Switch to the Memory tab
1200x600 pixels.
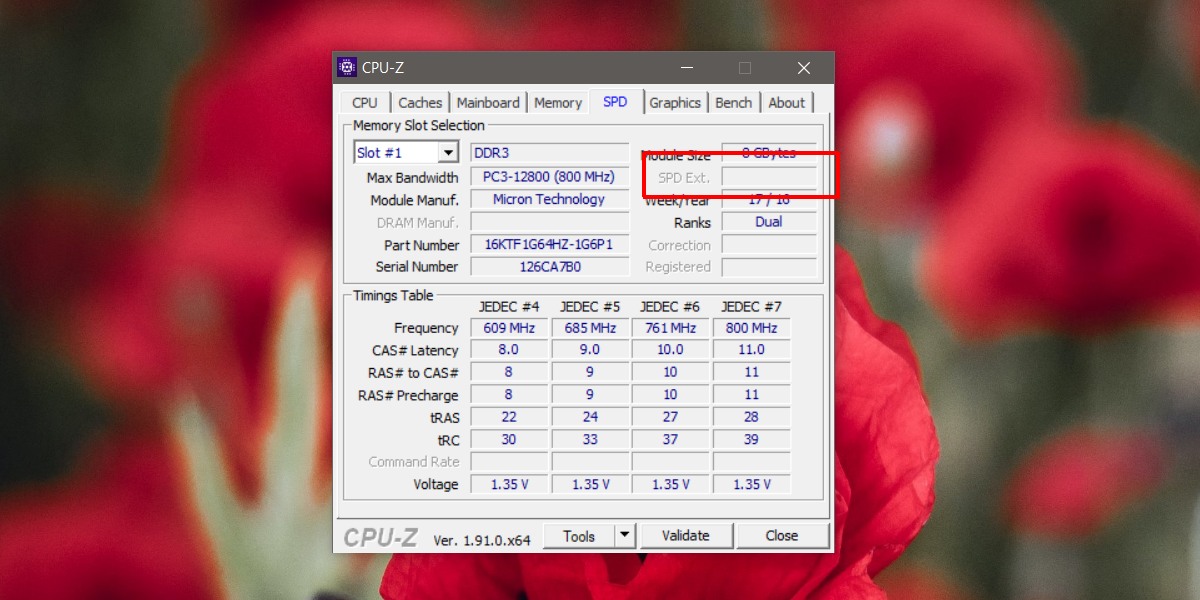tap(557, 102)
